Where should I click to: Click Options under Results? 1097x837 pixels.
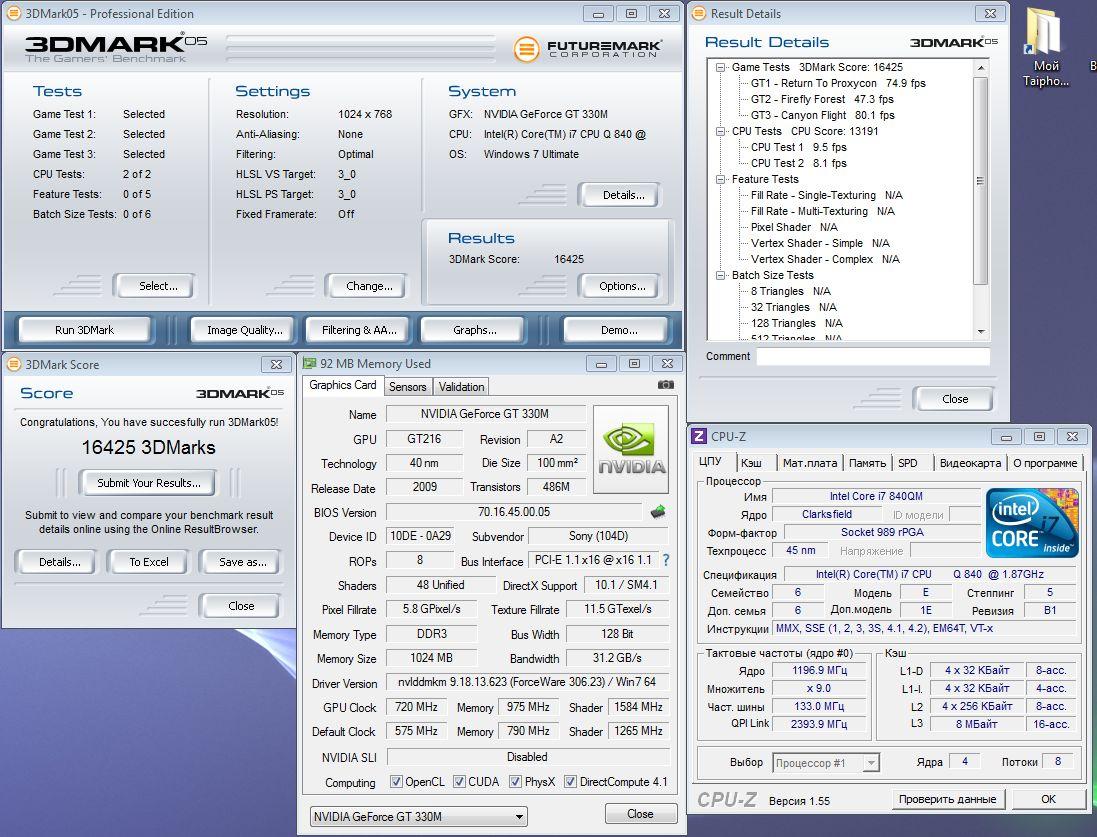point(622,286)
